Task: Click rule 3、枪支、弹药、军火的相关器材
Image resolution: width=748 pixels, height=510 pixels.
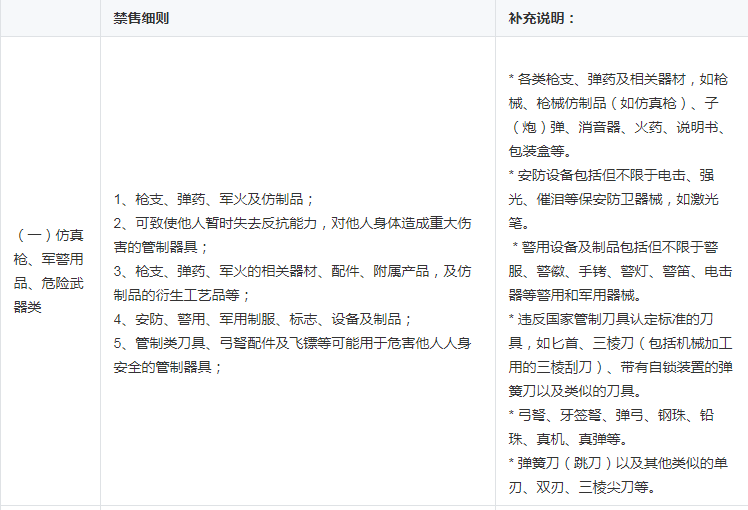Action: [x=292, y=283]
